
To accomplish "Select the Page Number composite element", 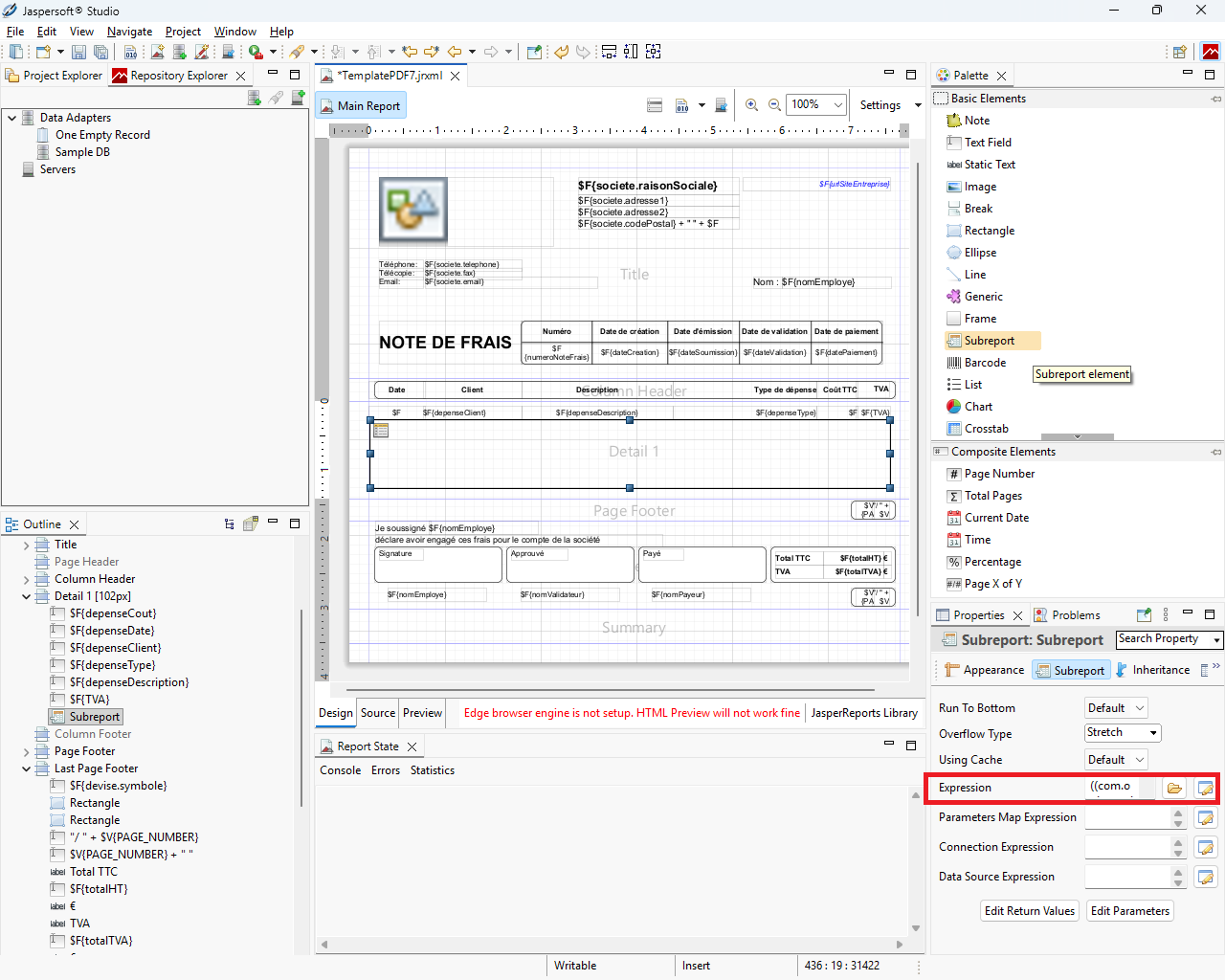I will click(x=991, y=474).
